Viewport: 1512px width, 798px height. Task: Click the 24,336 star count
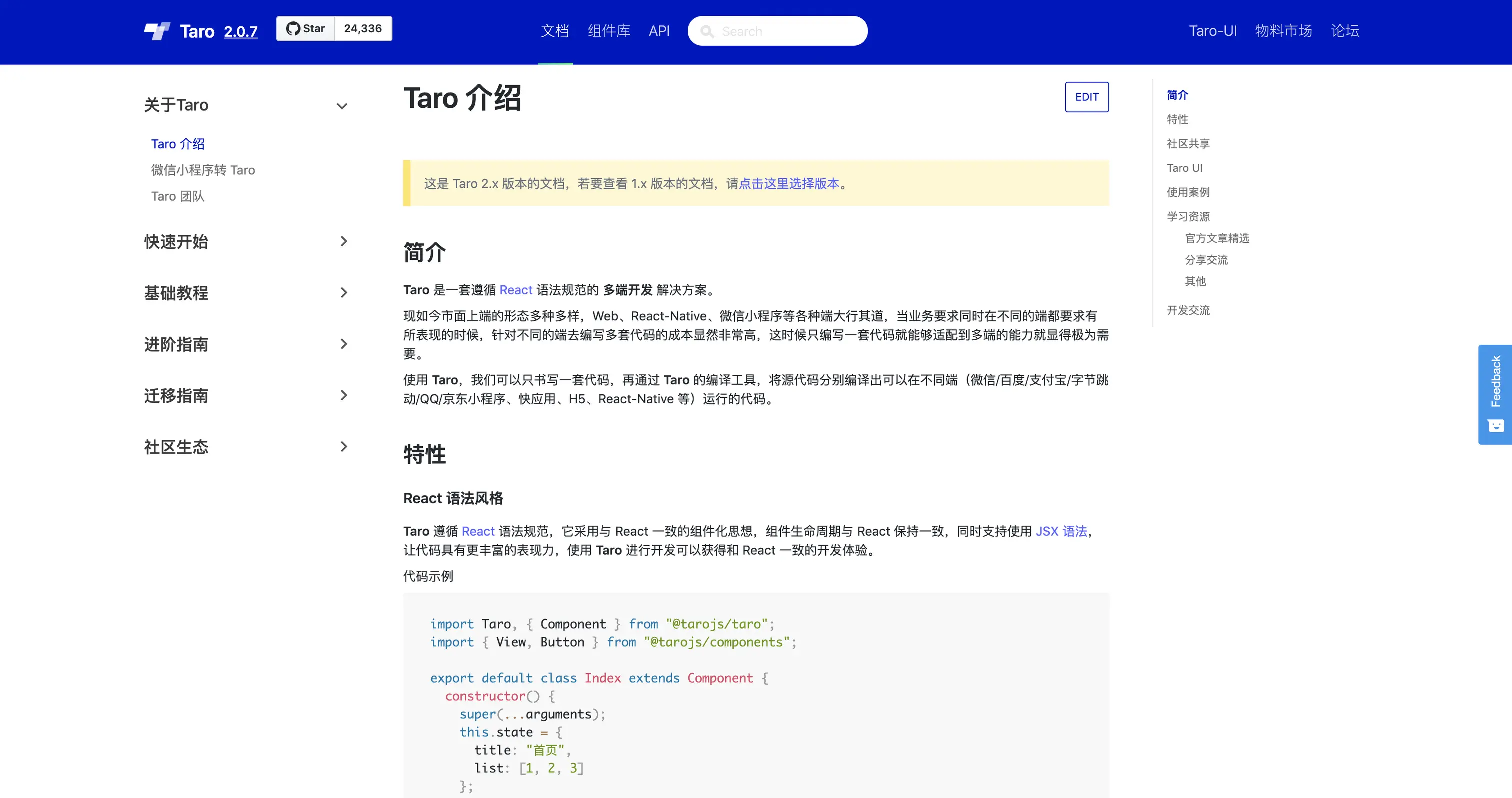tap(362, 28)
